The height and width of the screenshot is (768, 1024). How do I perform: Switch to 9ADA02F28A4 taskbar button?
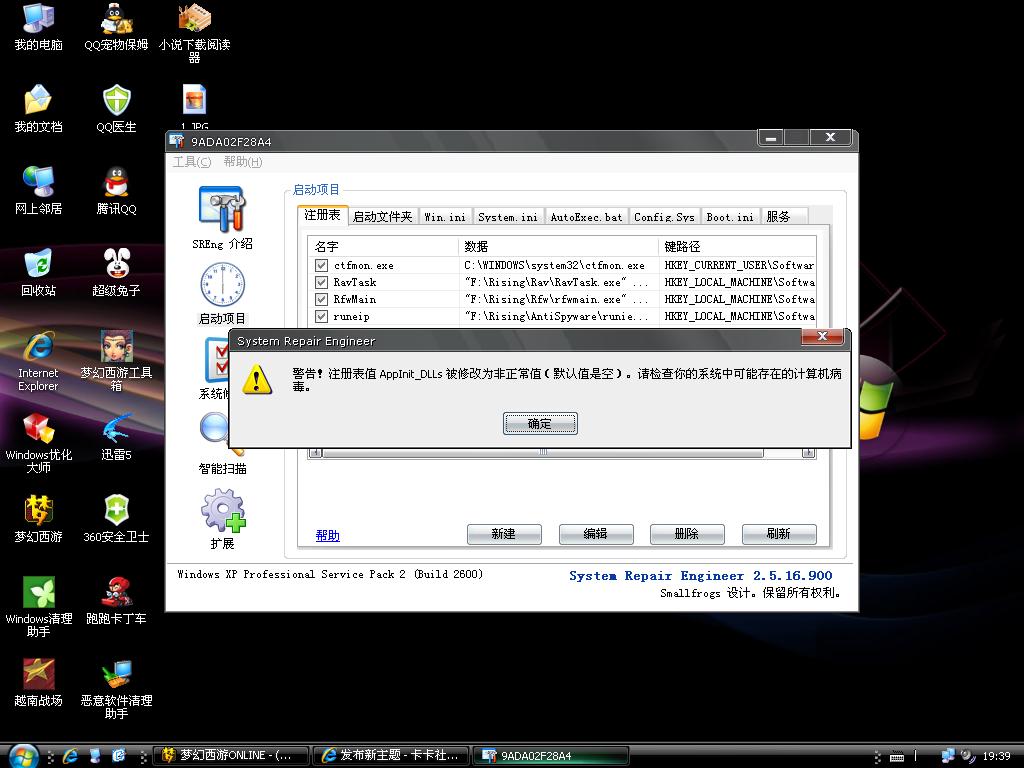pos(551,756)
